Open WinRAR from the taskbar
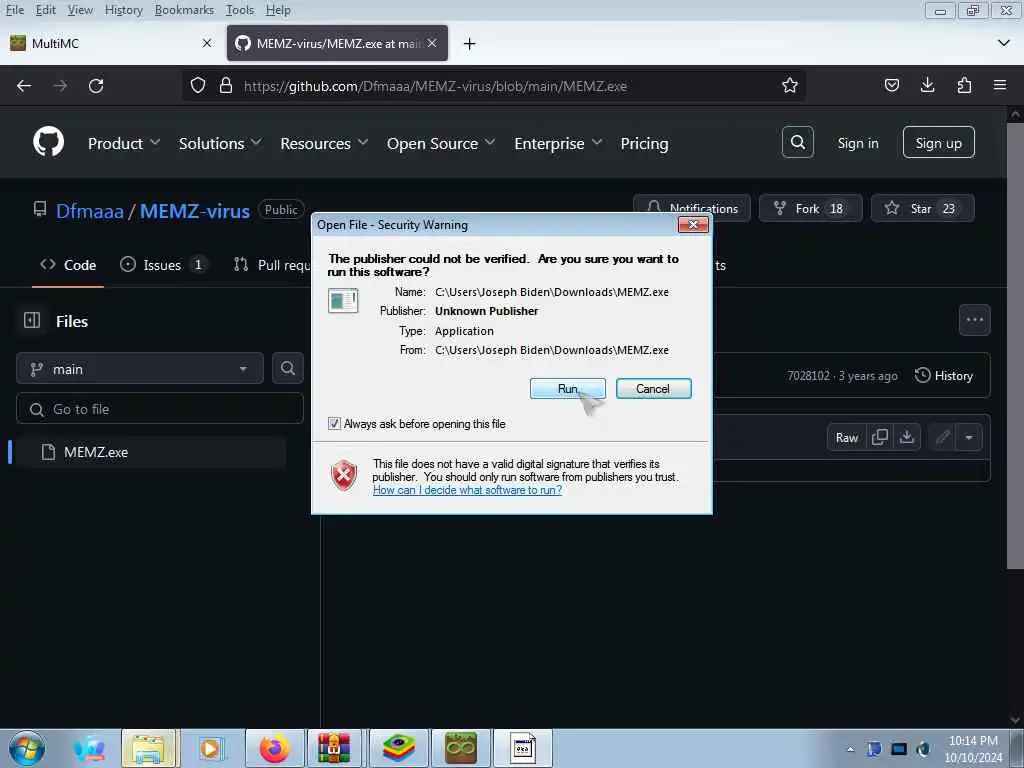 [x=334, y=748]
